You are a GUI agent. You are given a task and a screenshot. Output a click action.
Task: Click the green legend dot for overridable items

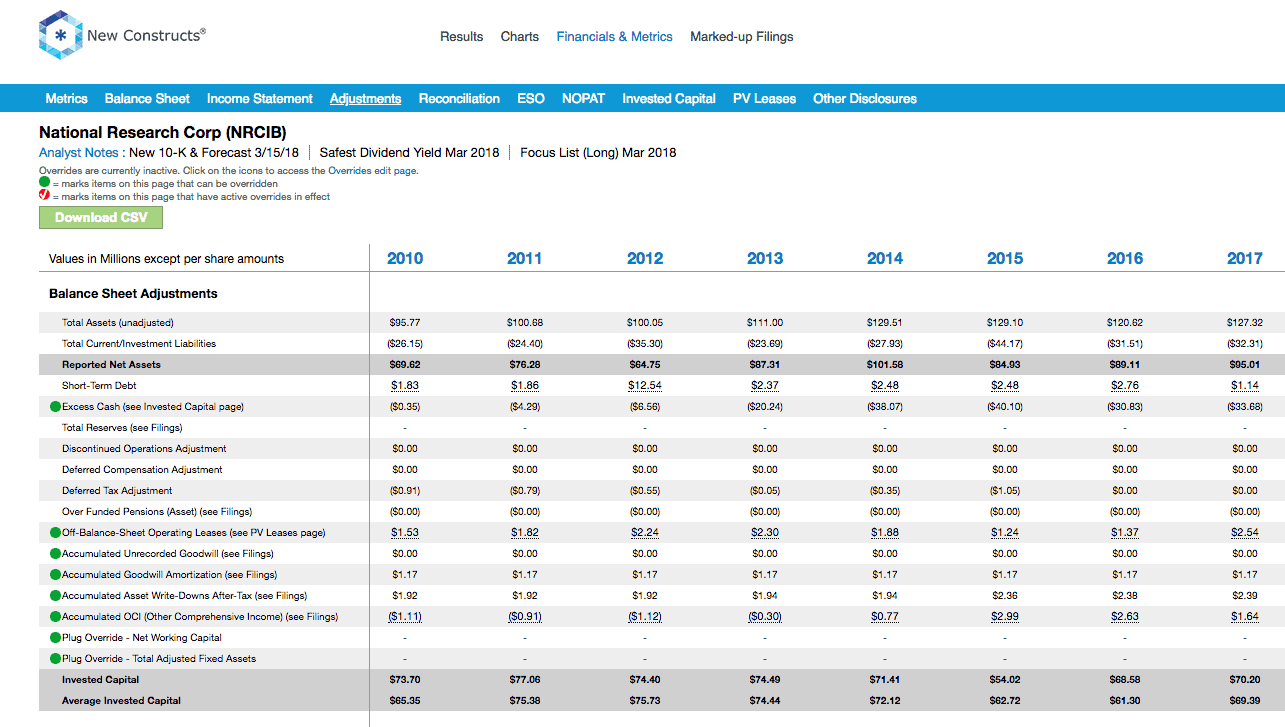44,184
